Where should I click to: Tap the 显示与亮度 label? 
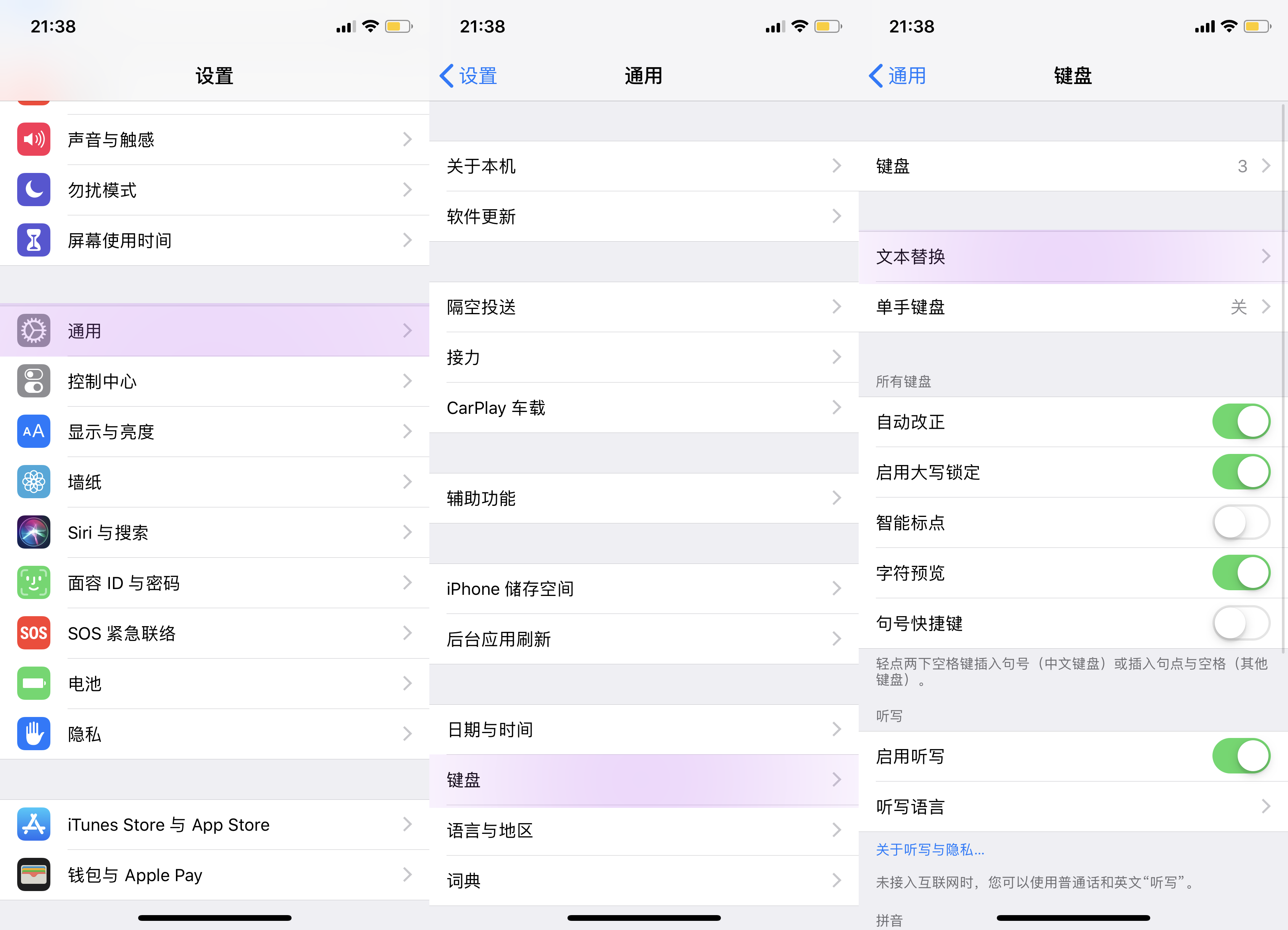coord(111,432)
